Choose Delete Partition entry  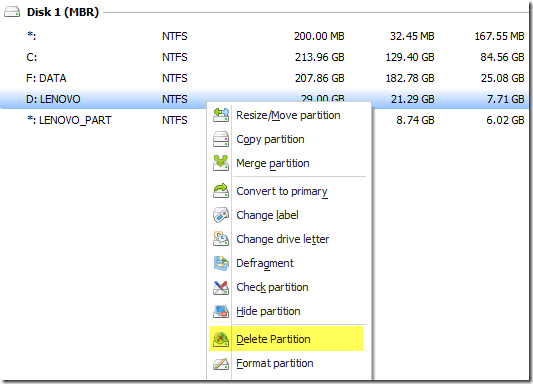click(x=286, y=339)
